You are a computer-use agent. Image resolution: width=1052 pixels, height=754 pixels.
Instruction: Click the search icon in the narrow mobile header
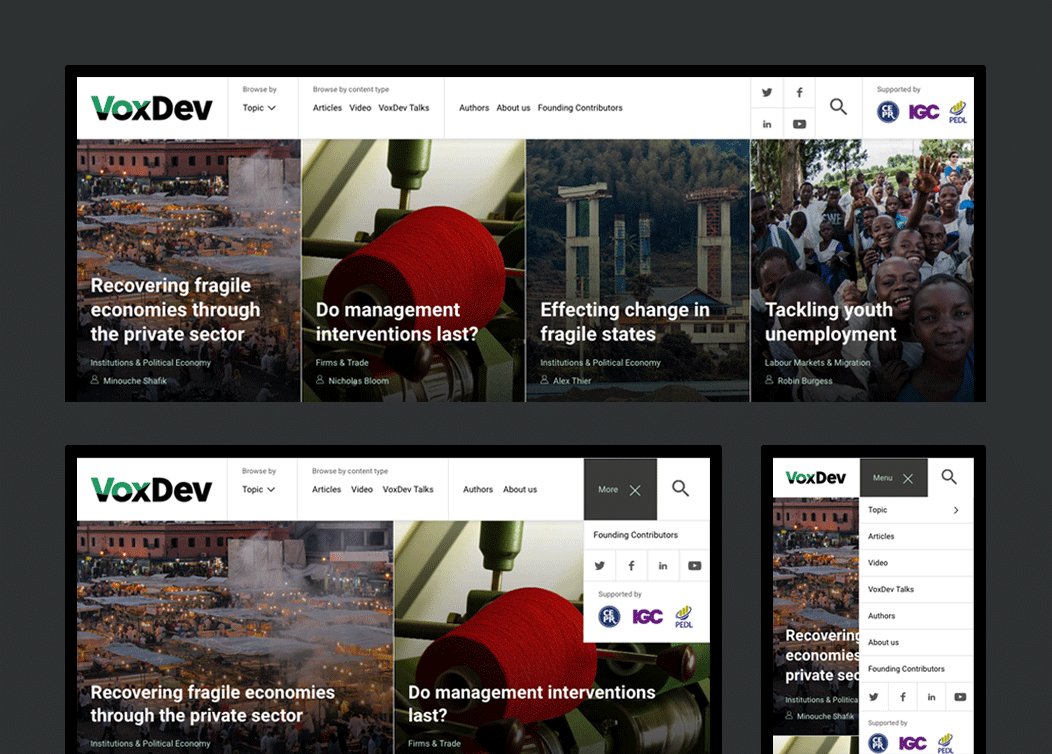tap(949, 477)
